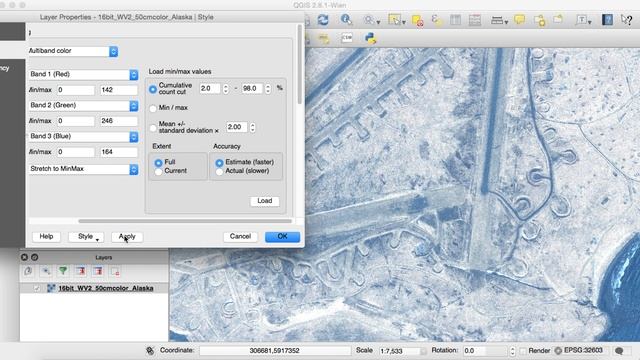Click manage layer visibility icon

(x=46, y=271)
